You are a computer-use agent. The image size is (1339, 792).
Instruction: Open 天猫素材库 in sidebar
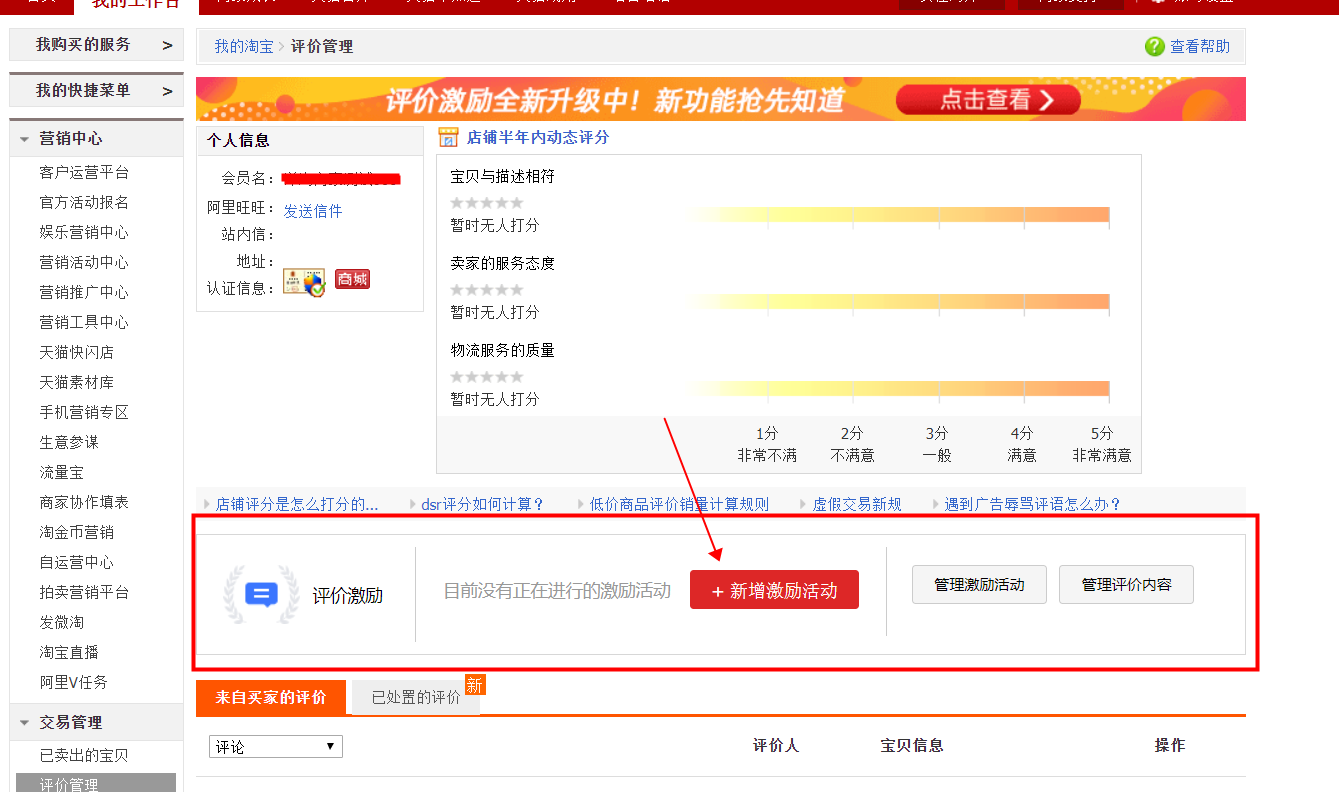77,382
